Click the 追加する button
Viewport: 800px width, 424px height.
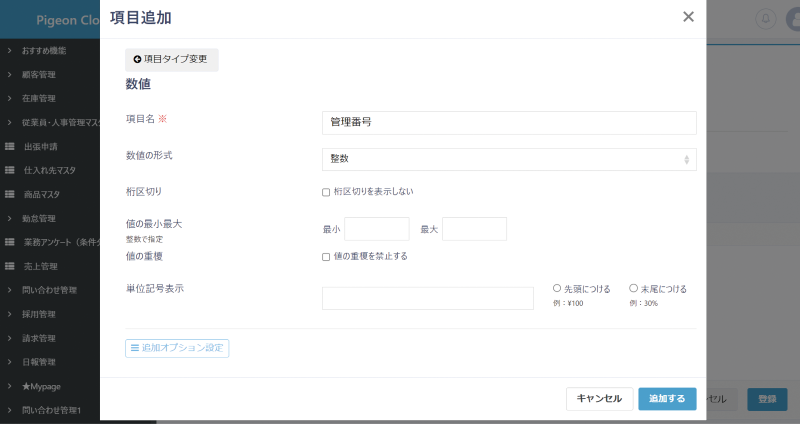(667, 399)
